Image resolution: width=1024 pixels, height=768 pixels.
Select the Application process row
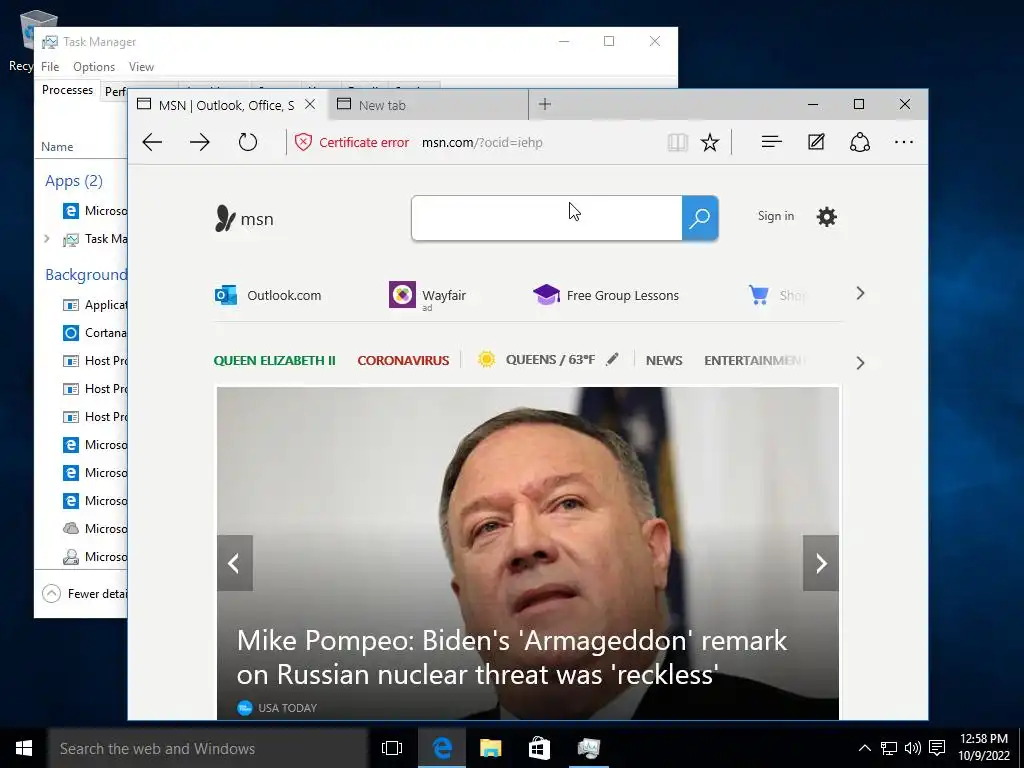(94, 305)
